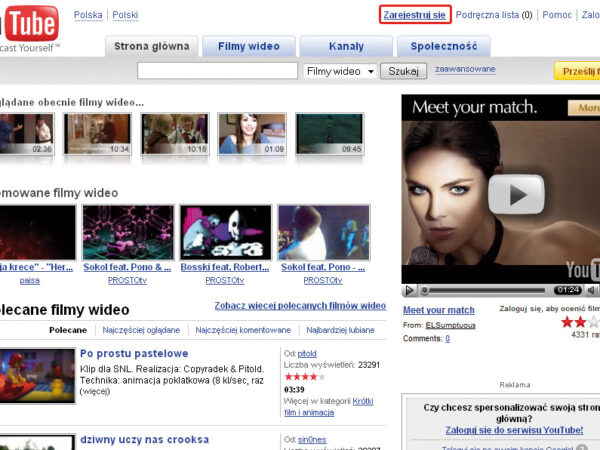
Task: Open the Społeczność tab
Action: pyautogui.click(x=443, y=46)
